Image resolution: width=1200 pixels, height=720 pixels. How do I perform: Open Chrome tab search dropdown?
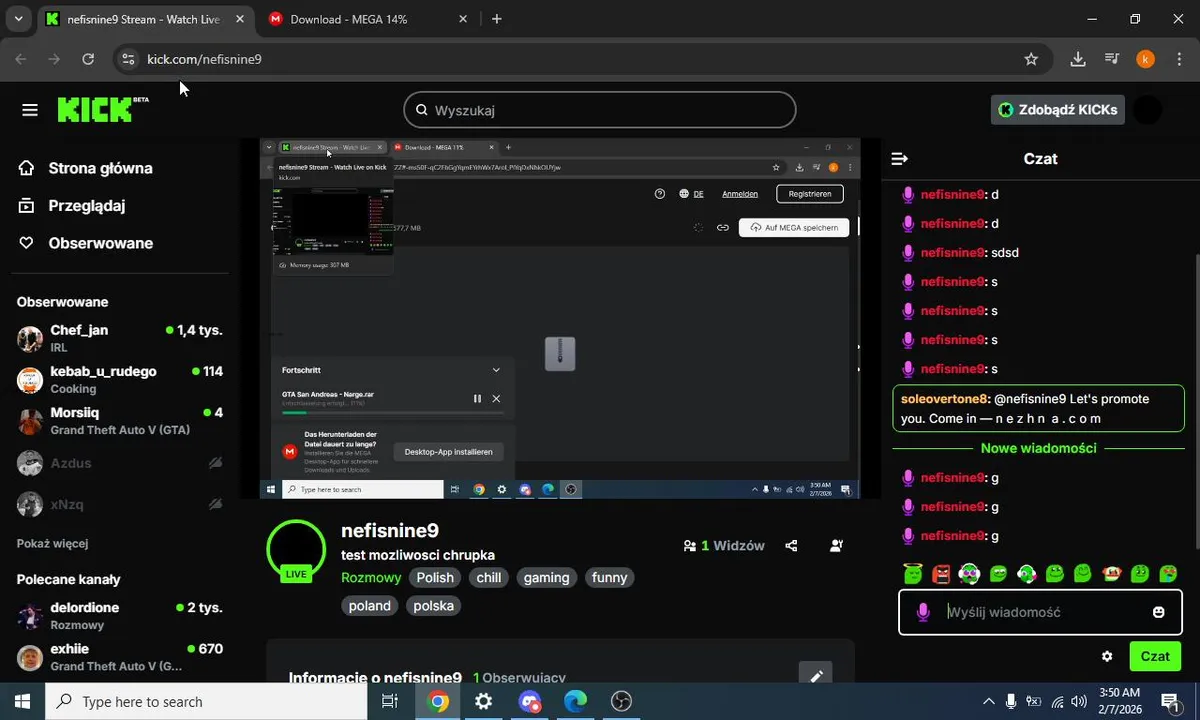[x=18, y=19]
